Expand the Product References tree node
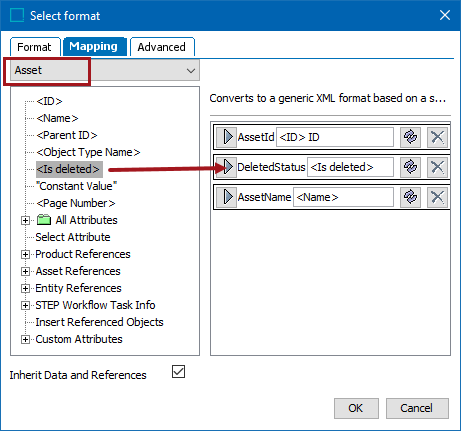461x431 pixels. coord(25,254)
